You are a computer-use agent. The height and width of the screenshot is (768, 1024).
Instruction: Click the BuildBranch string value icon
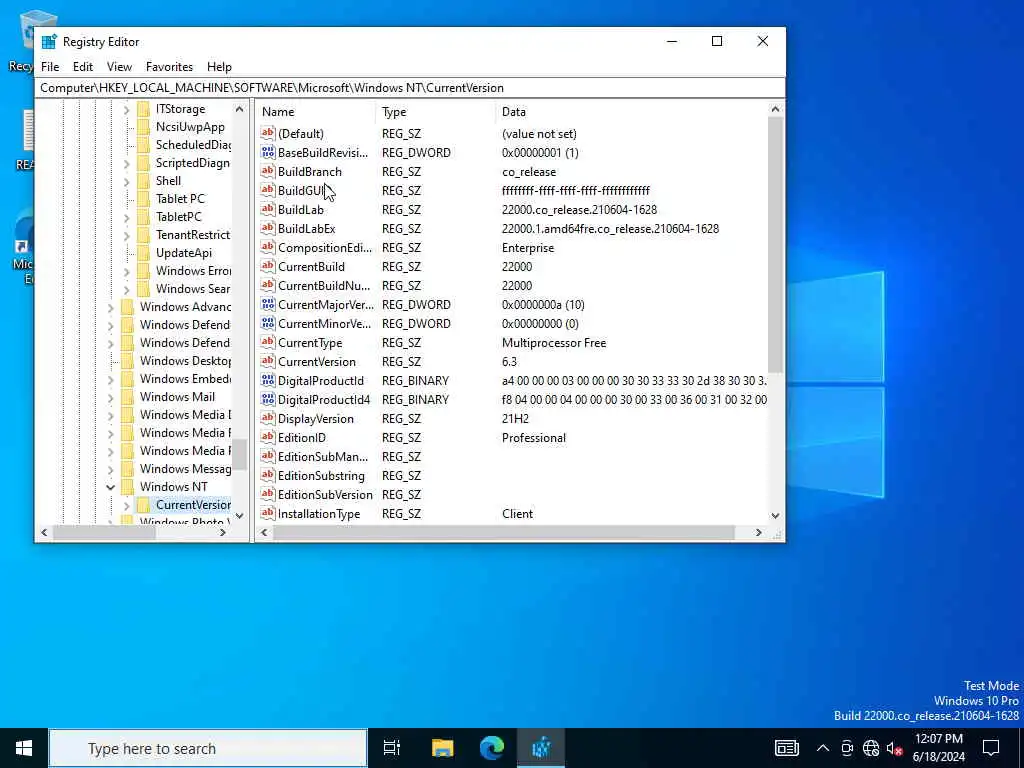[x=267, y=171]
